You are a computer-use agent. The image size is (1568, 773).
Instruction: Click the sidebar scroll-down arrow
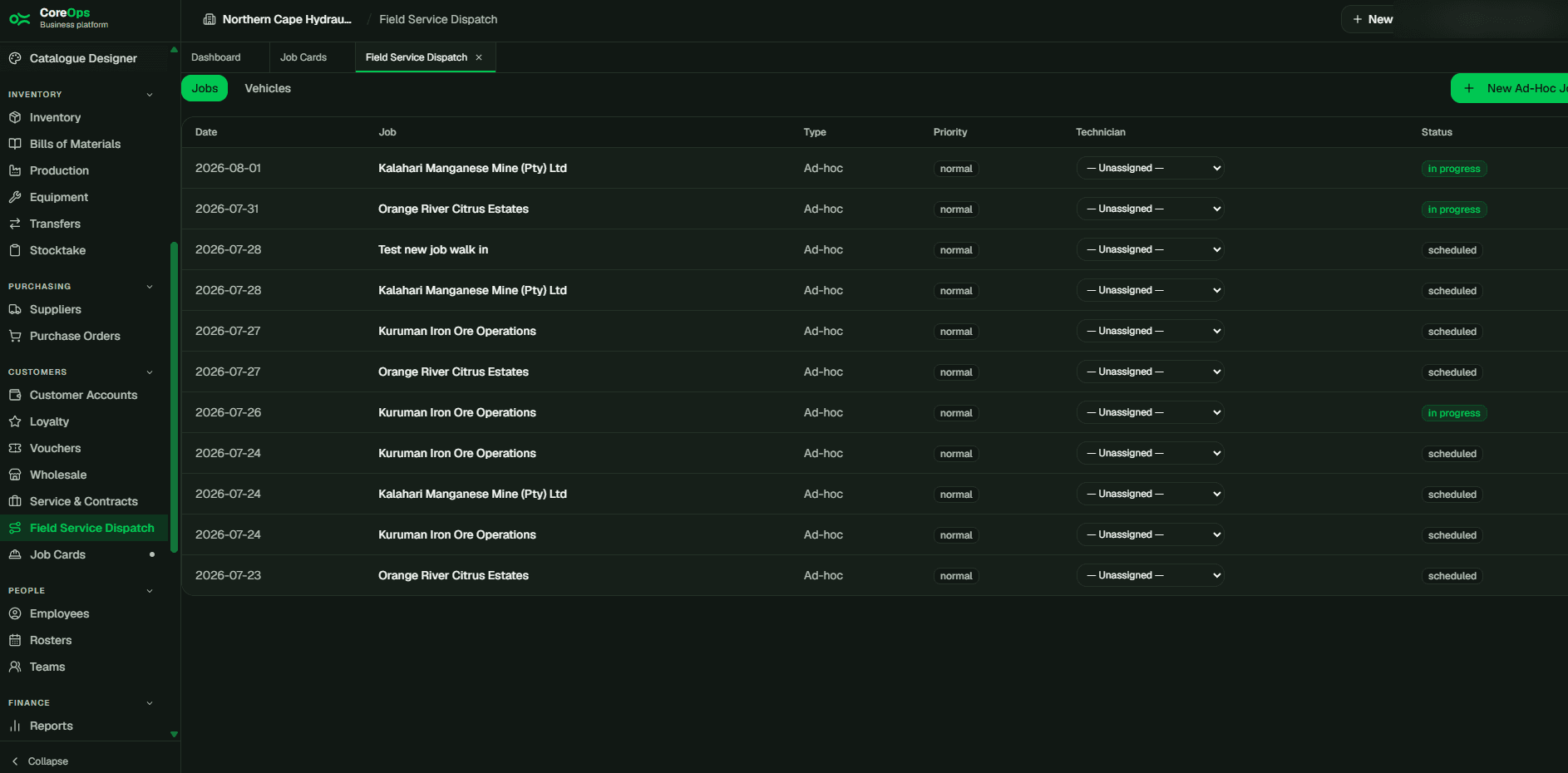[174, 735]
